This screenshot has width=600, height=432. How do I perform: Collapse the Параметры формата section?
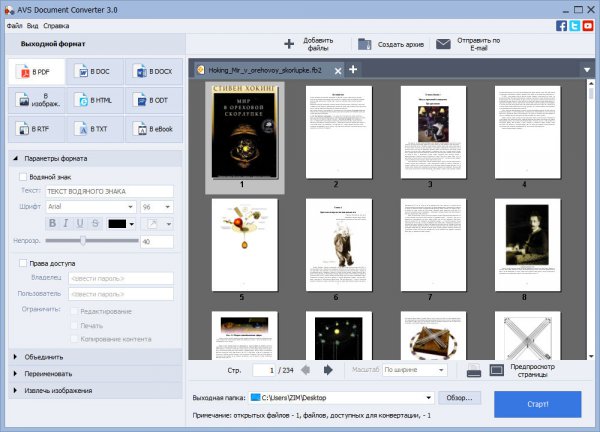click(15, 158)
